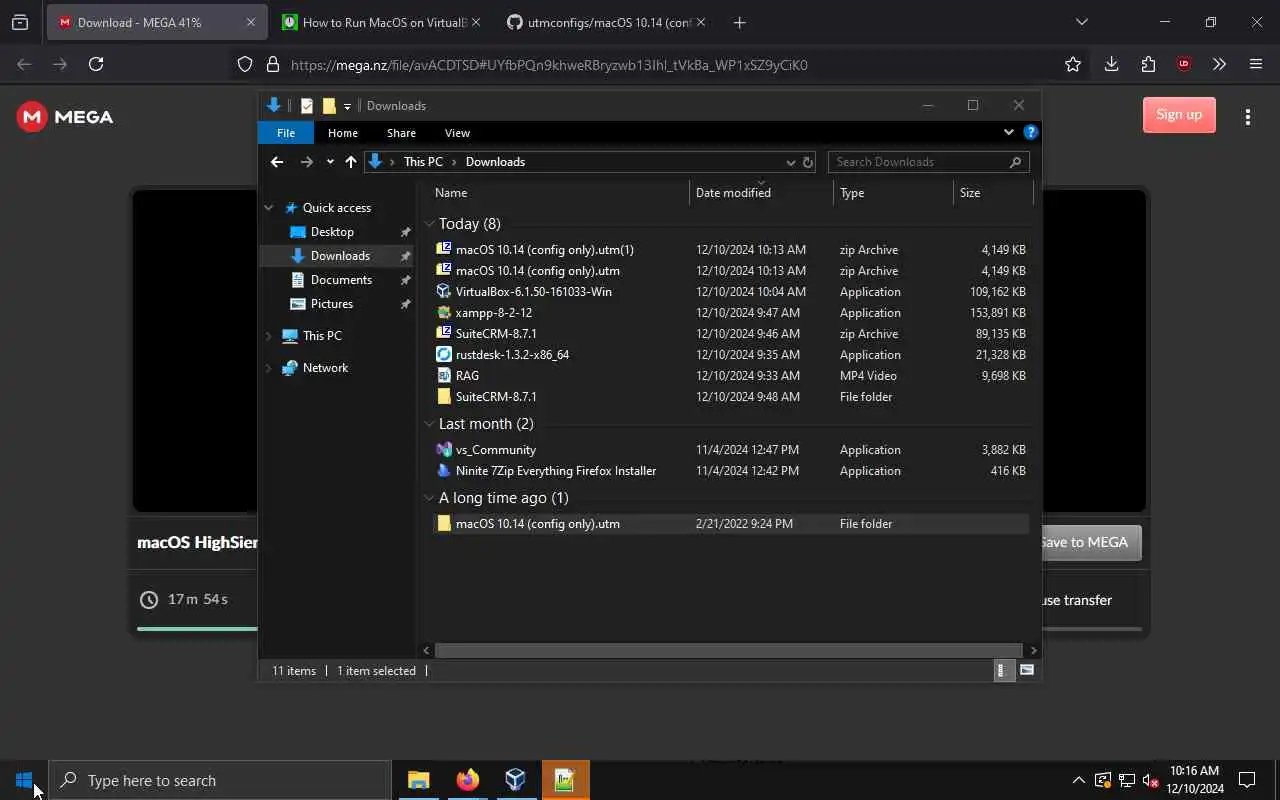The image size is (1280, 800).
Task: Open the recent locations dropdown arrow
Action: pyautogui.click(x=330, y=162)
